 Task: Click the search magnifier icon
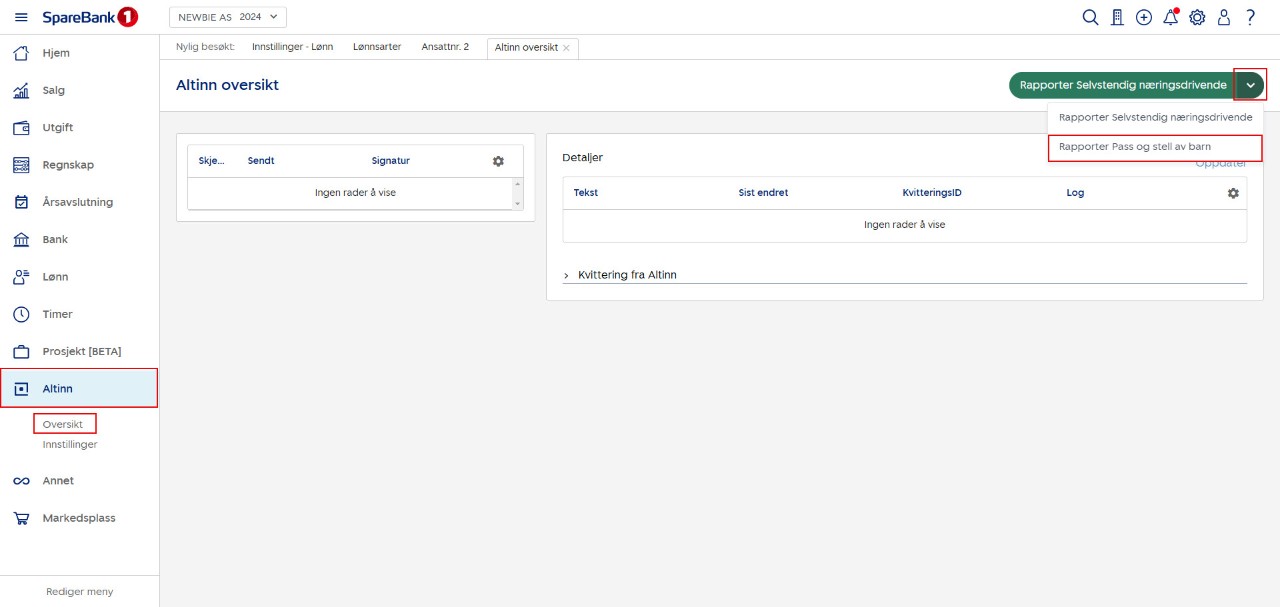pyautogui.click(x=1090, y=18)
